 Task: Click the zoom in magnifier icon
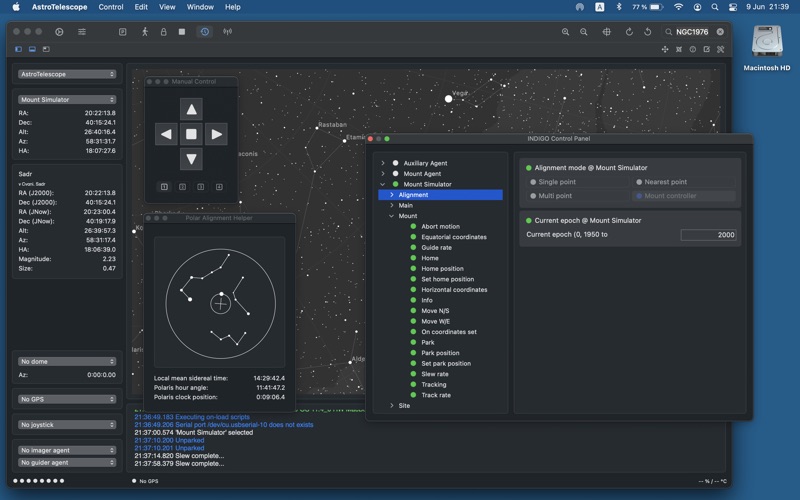click(566, 32)
